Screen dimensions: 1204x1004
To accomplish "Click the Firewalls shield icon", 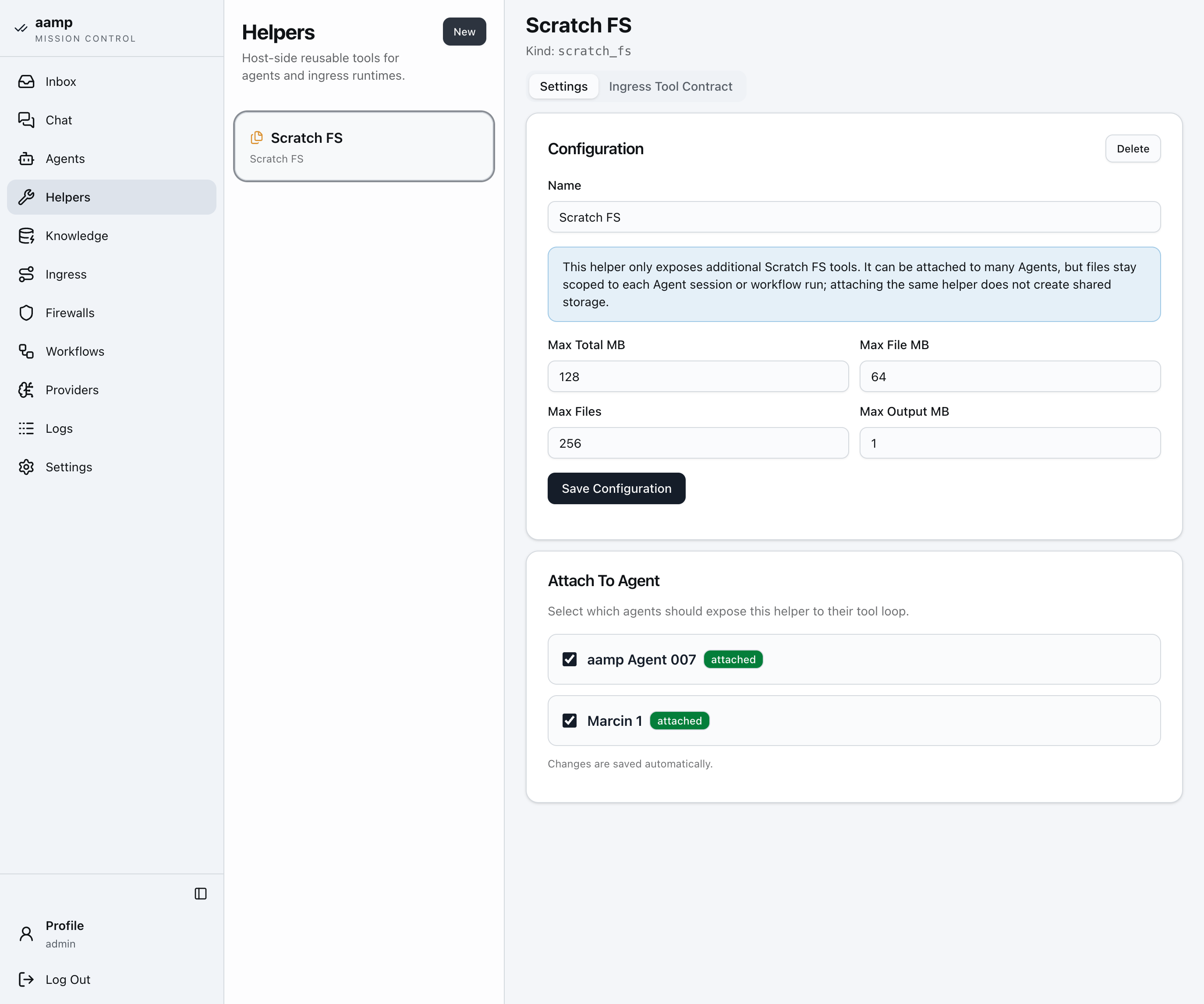I will click(x=26, y=313).
